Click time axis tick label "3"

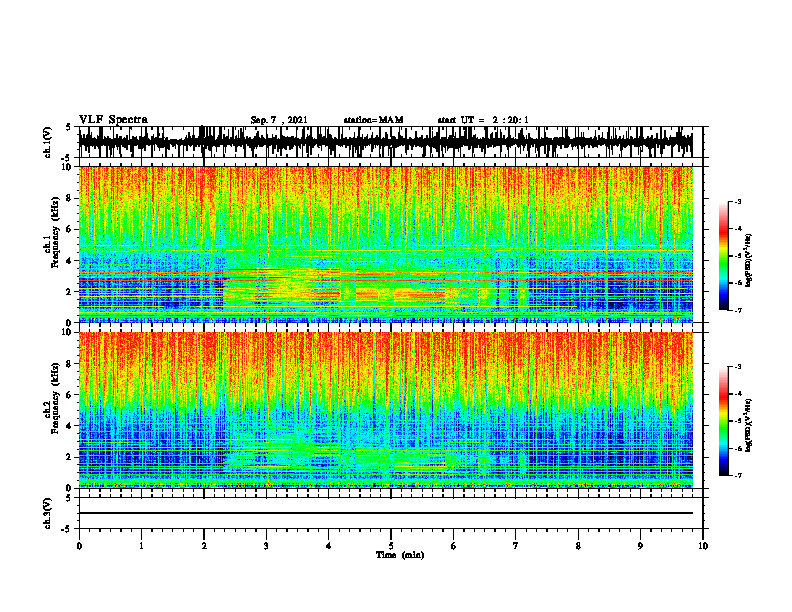tap(266, 546)
